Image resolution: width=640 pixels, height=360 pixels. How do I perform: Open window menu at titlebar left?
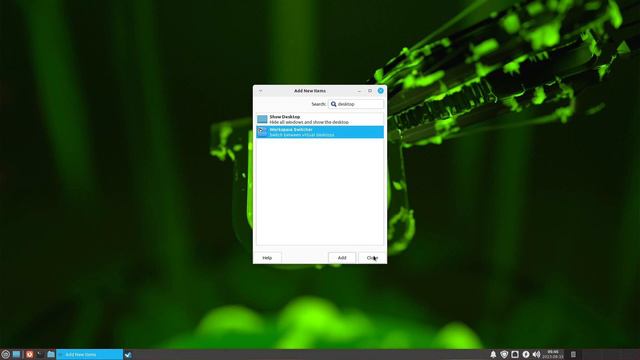[260, 91]
